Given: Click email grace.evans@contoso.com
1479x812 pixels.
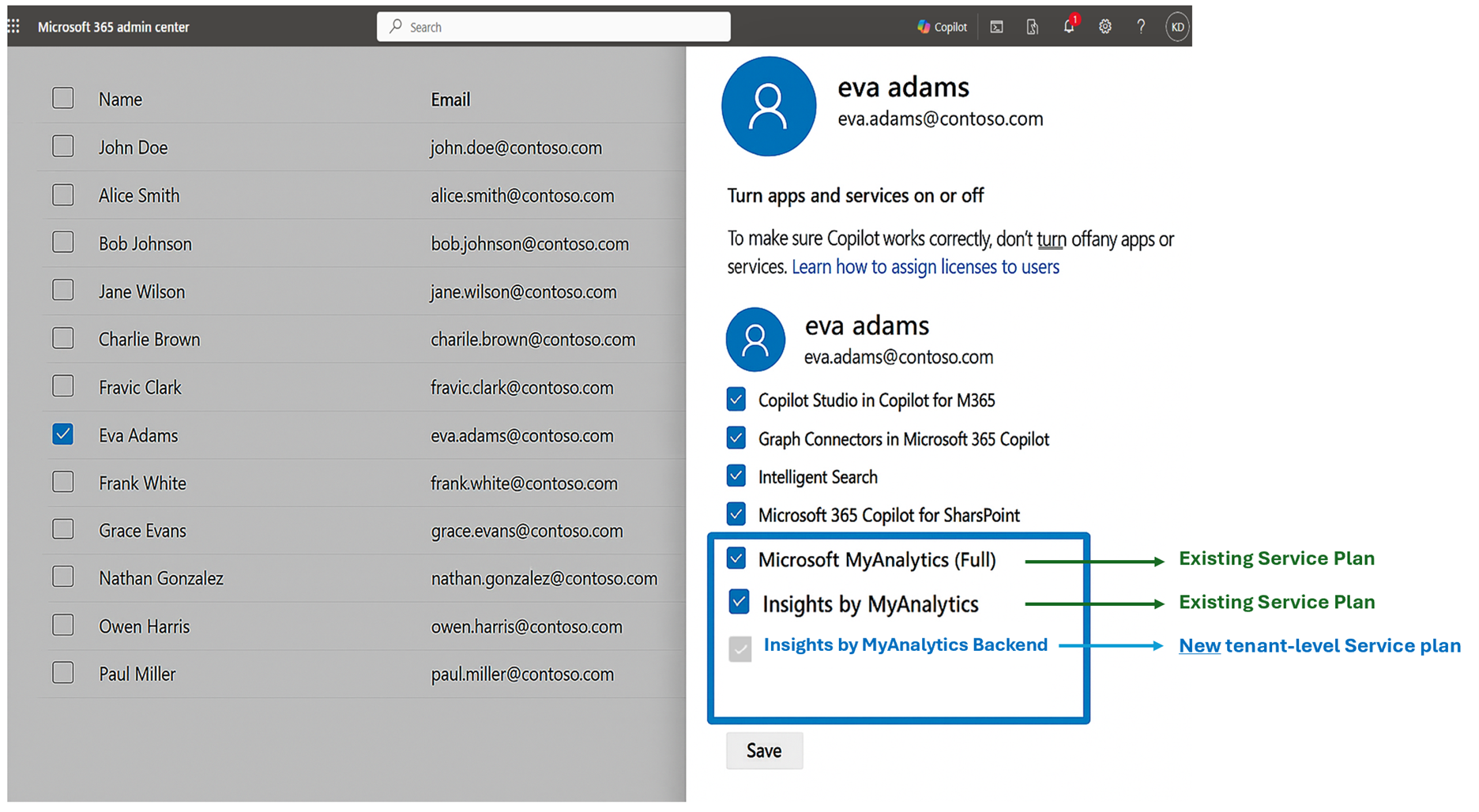Looking at the screenshot, I should [527, 531].
